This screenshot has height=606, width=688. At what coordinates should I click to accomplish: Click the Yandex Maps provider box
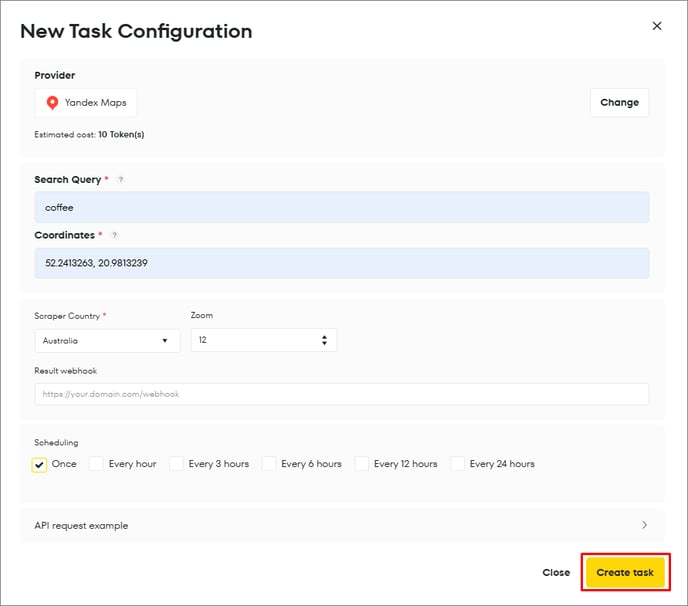tap(86, 103)
